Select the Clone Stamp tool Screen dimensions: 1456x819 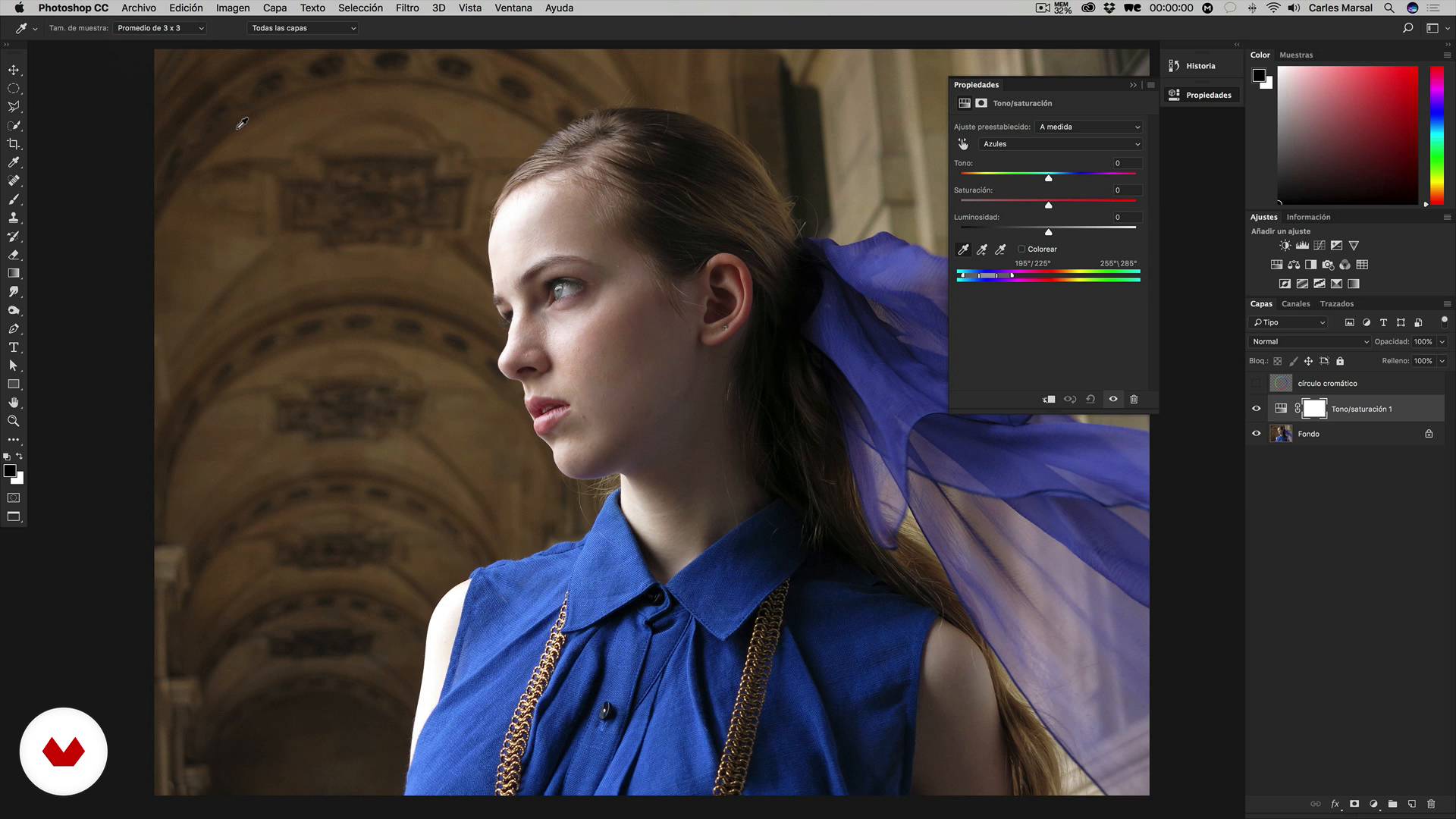point(14,218)
